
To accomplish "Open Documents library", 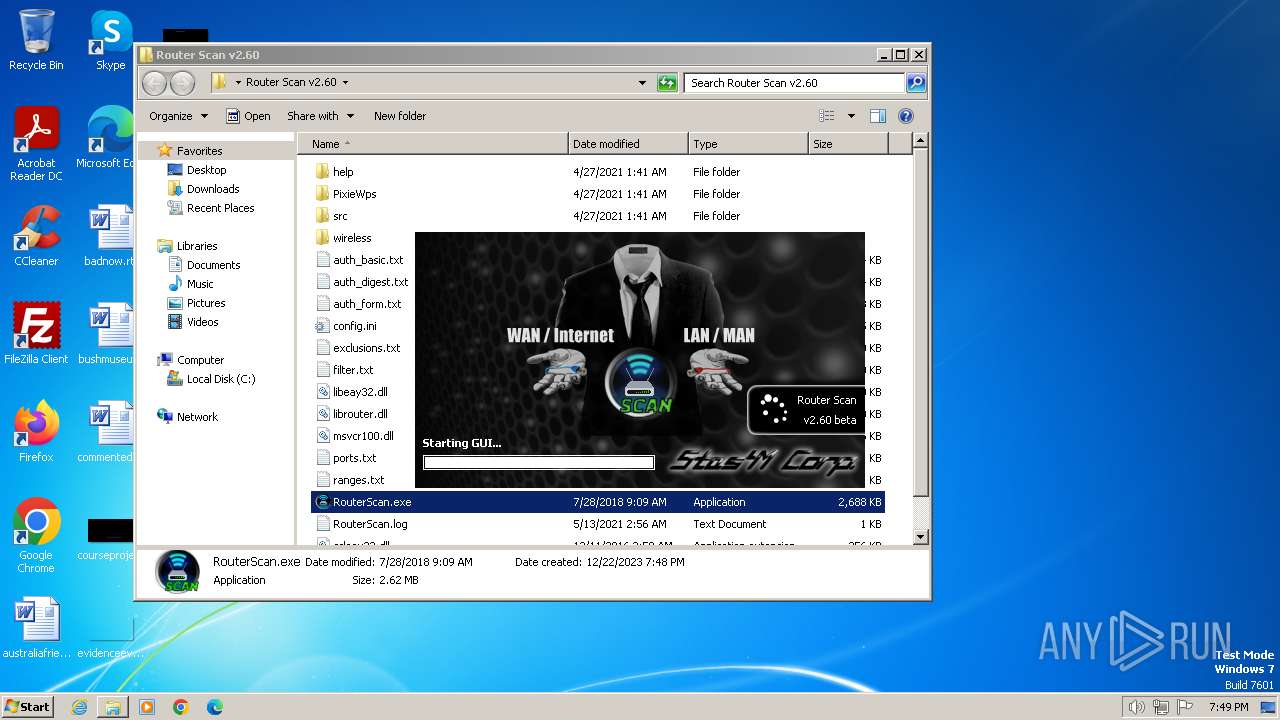I will (x=204, y=265).
